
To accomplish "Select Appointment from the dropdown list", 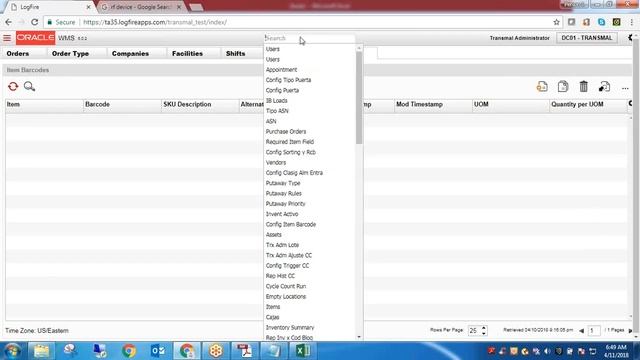I will tap(281, 70).
